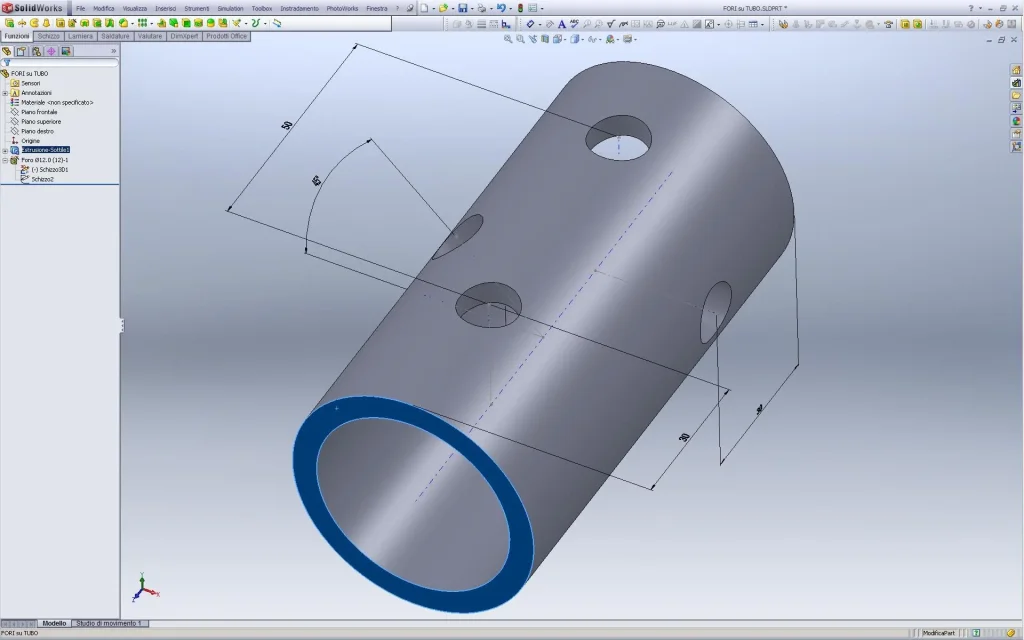Open the Toolbox menu
Screen dimensions: 1024x640
pos(262,8)
